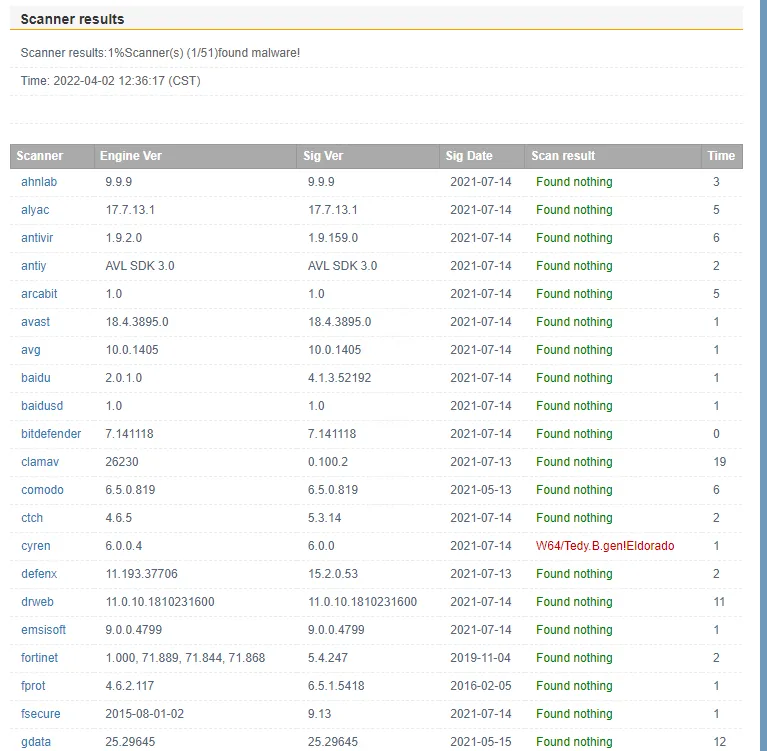Click the clamav scanner name

(40, 462)
